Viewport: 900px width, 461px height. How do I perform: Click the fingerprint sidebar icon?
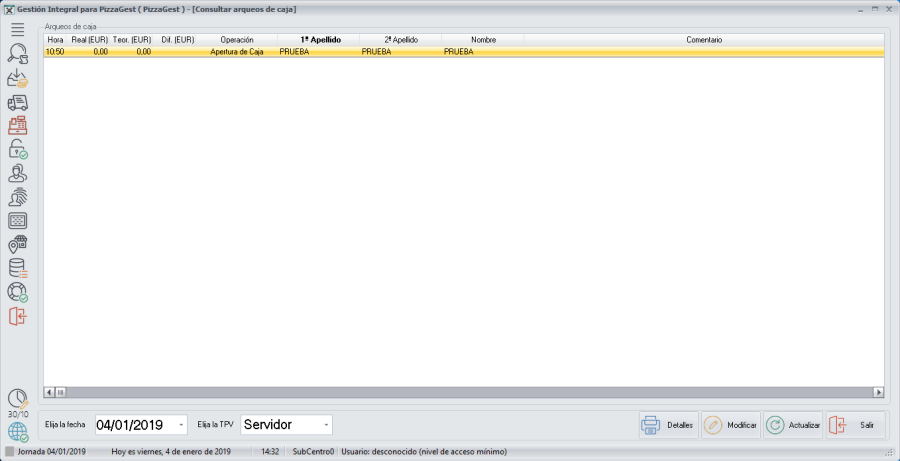pos(17,197)
